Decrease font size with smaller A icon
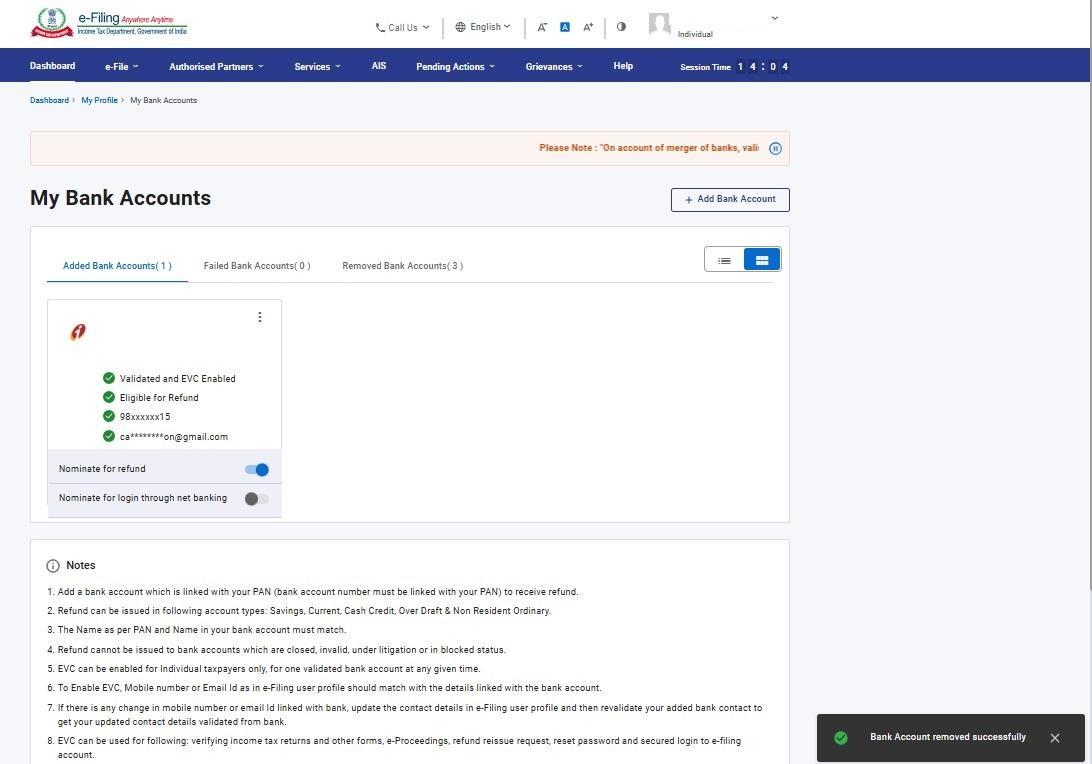The width and height of the screenshot is (1092, 764). (542, 27)
